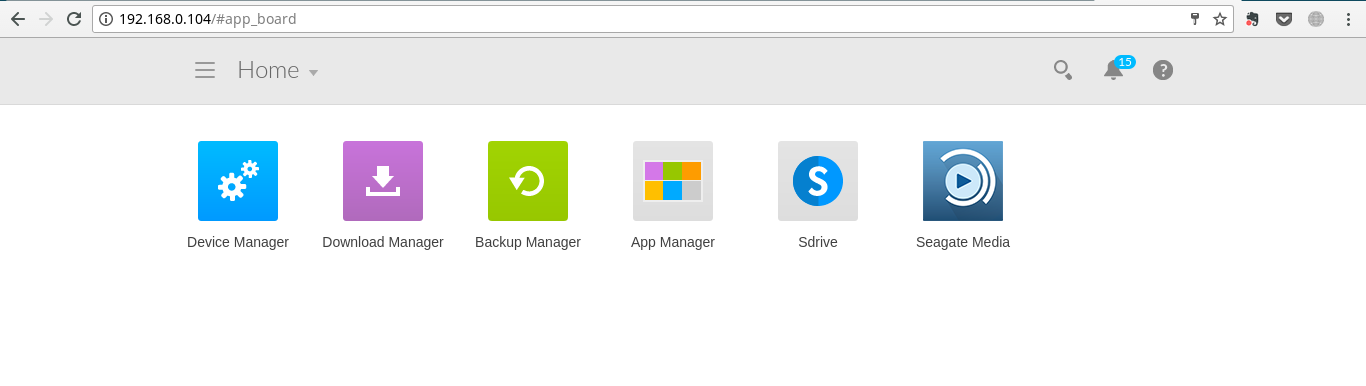The height and width of the screenshot is (386, 1366).
Task: Open the Chrome three-dot menu
Action: [1348, 19]
